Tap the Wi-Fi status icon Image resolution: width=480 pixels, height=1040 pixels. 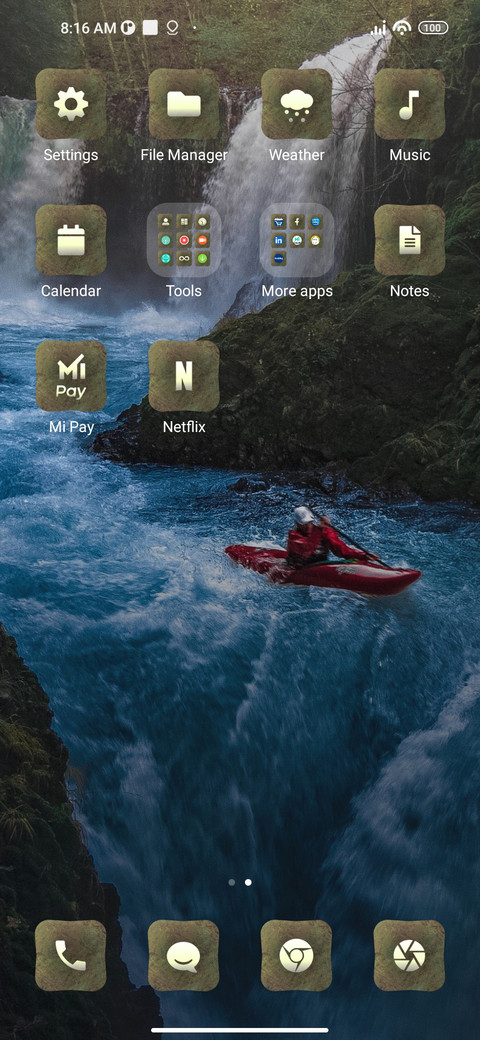pyautogui.click(x=402, y=27)
